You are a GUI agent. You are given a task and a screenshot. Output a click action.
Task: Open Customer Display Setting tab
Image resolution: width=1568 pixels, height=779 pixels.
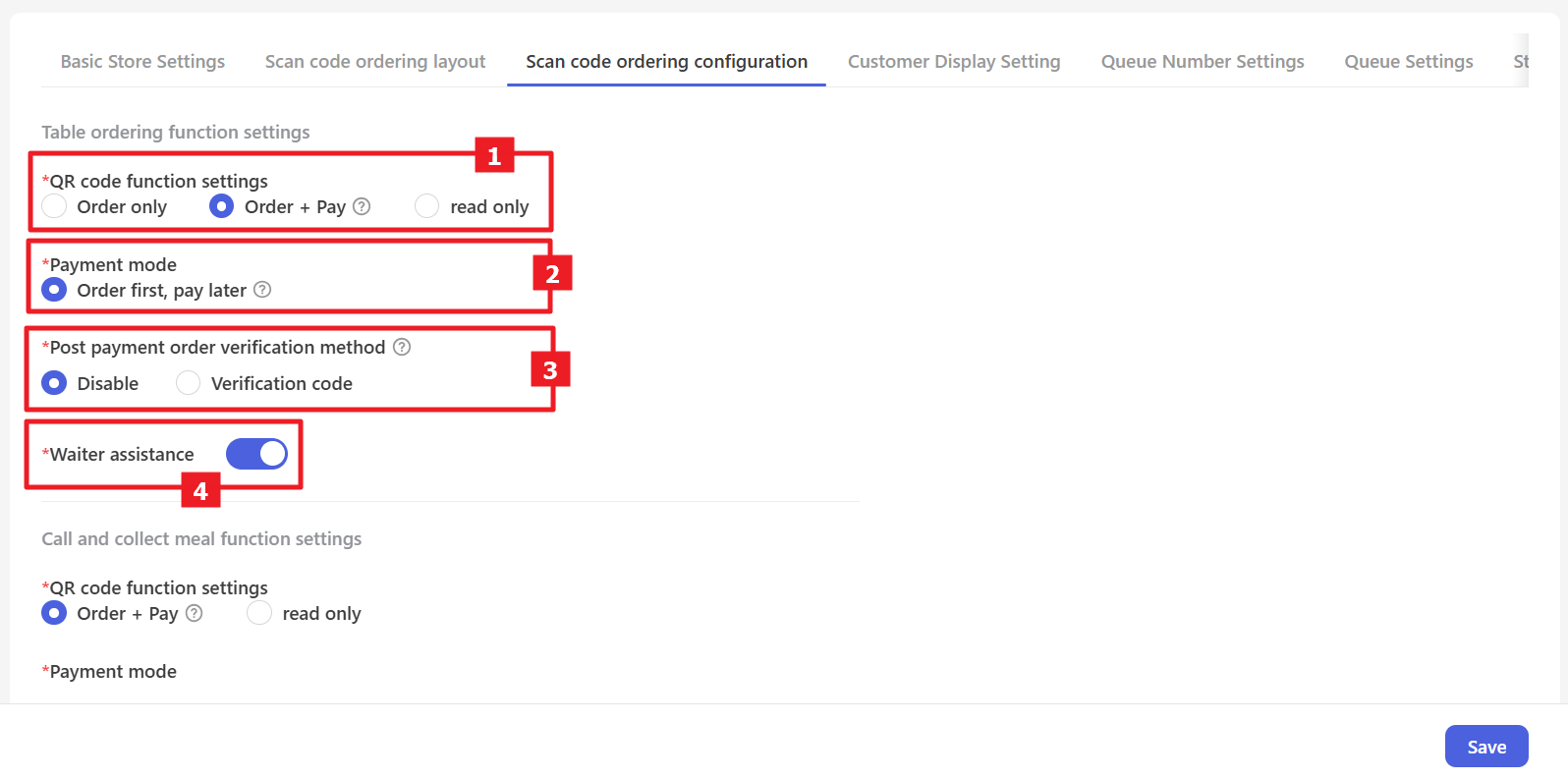954,62
